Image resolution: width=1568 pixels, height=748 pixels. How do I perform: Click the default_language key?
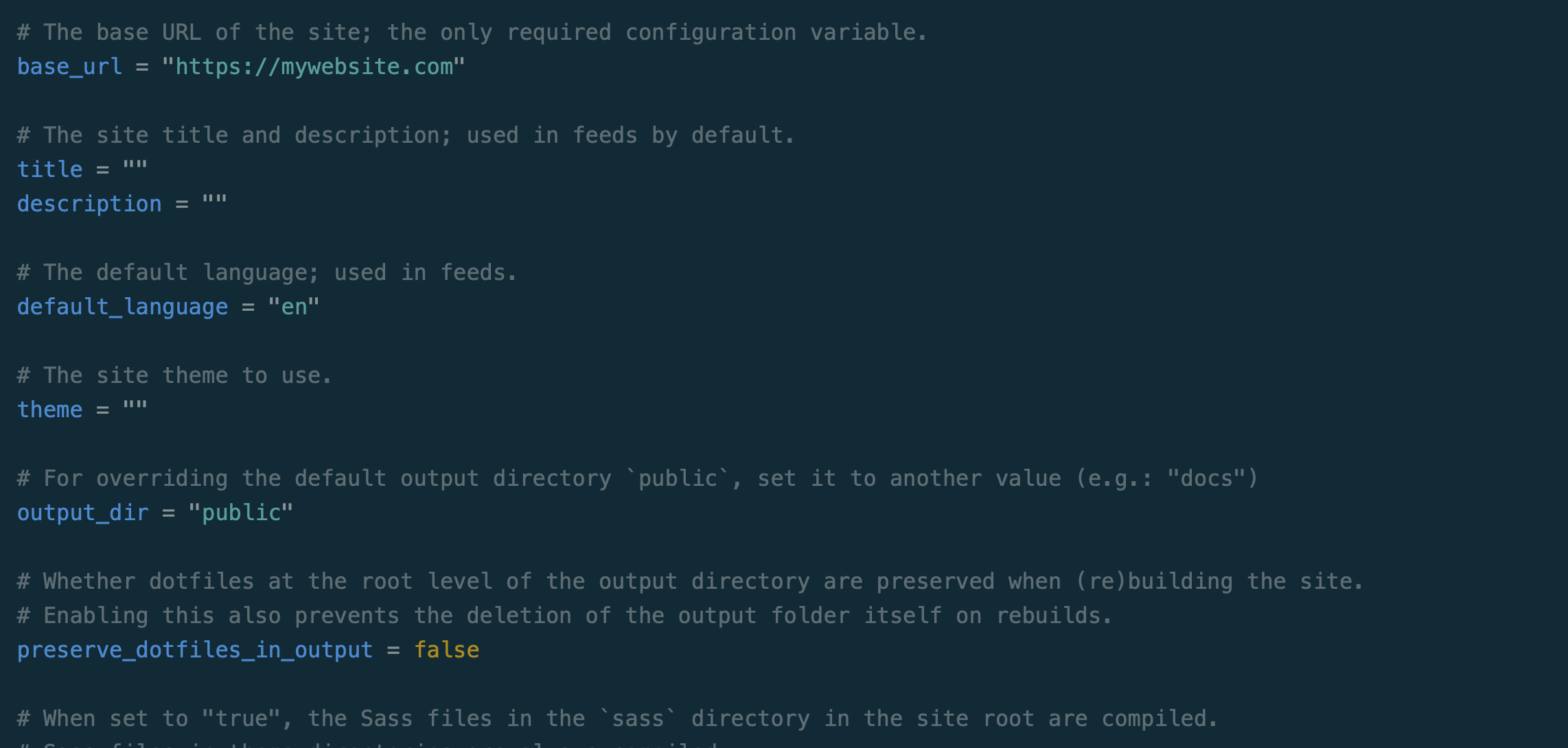(x=122, y=307)
